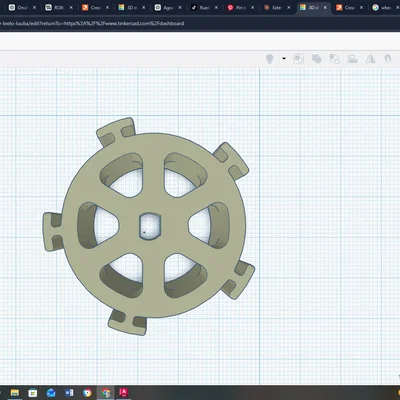Click the Align tool icon
400x400 pixels.
(352, 59)
